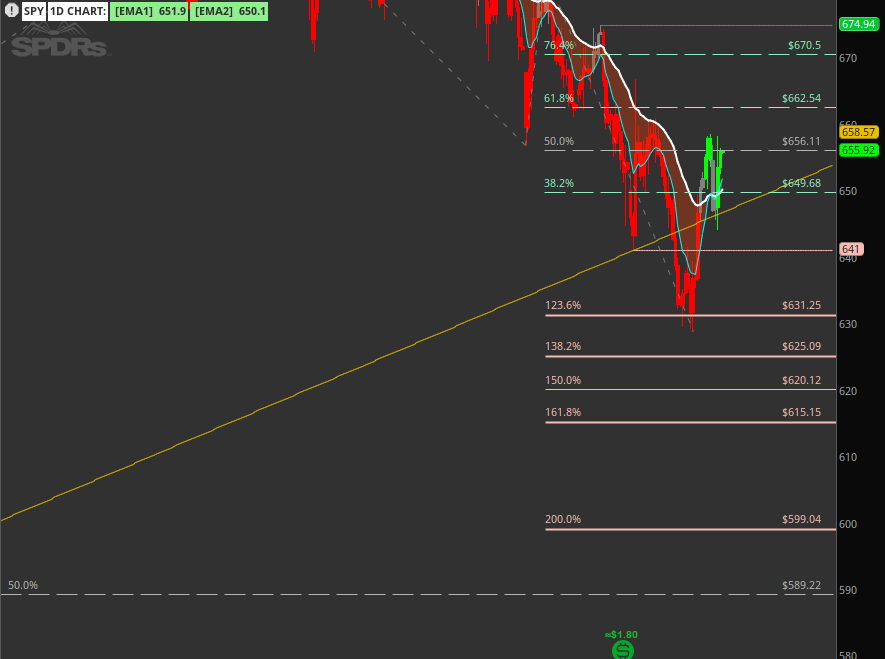885x659 pixels.
Task: Click the 630 price axis tick
Action: pos(848,324)
